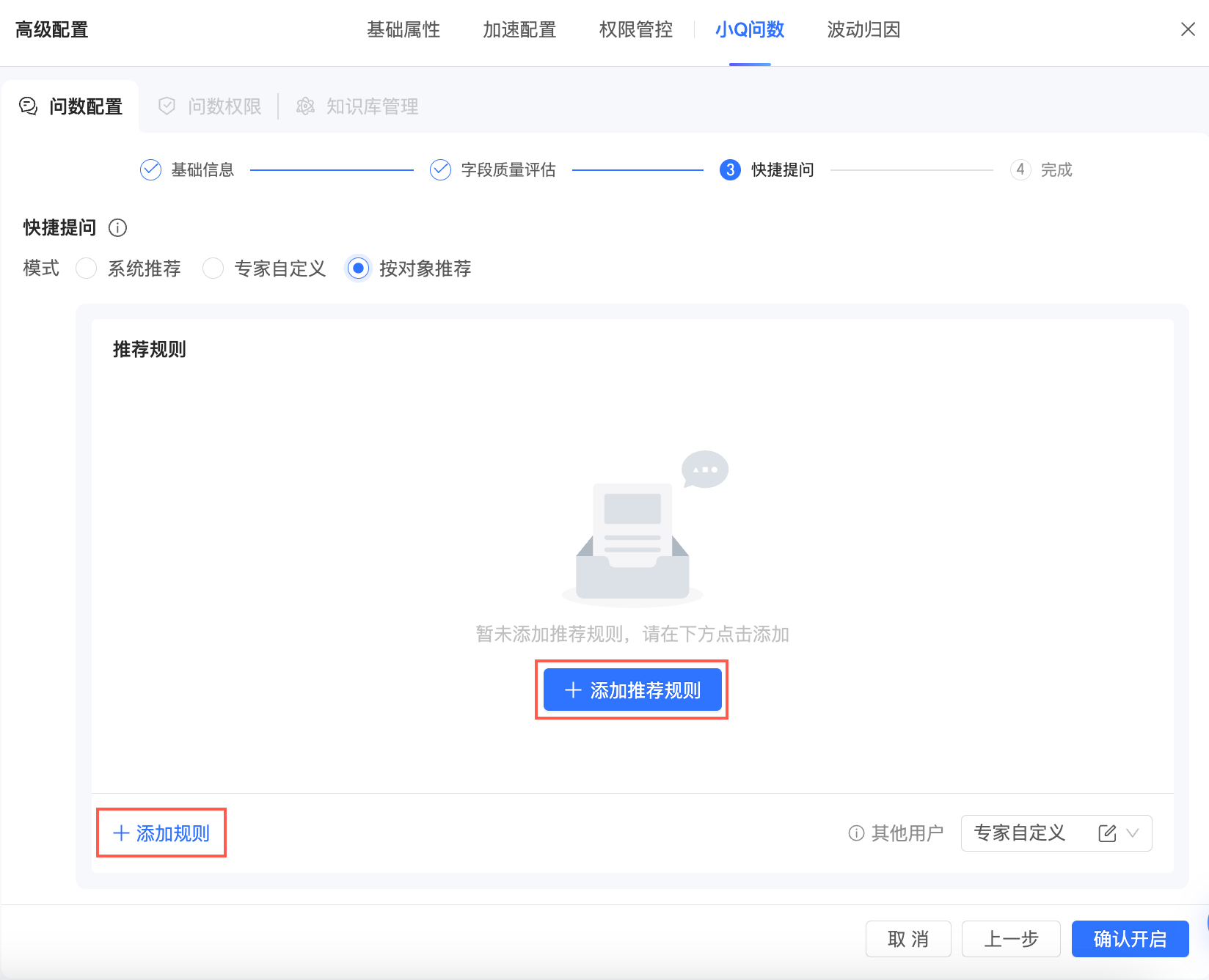Click the blue 添加推荐规则 button
The width and height of the screenshot is (1209, 980).
[632, 690]
